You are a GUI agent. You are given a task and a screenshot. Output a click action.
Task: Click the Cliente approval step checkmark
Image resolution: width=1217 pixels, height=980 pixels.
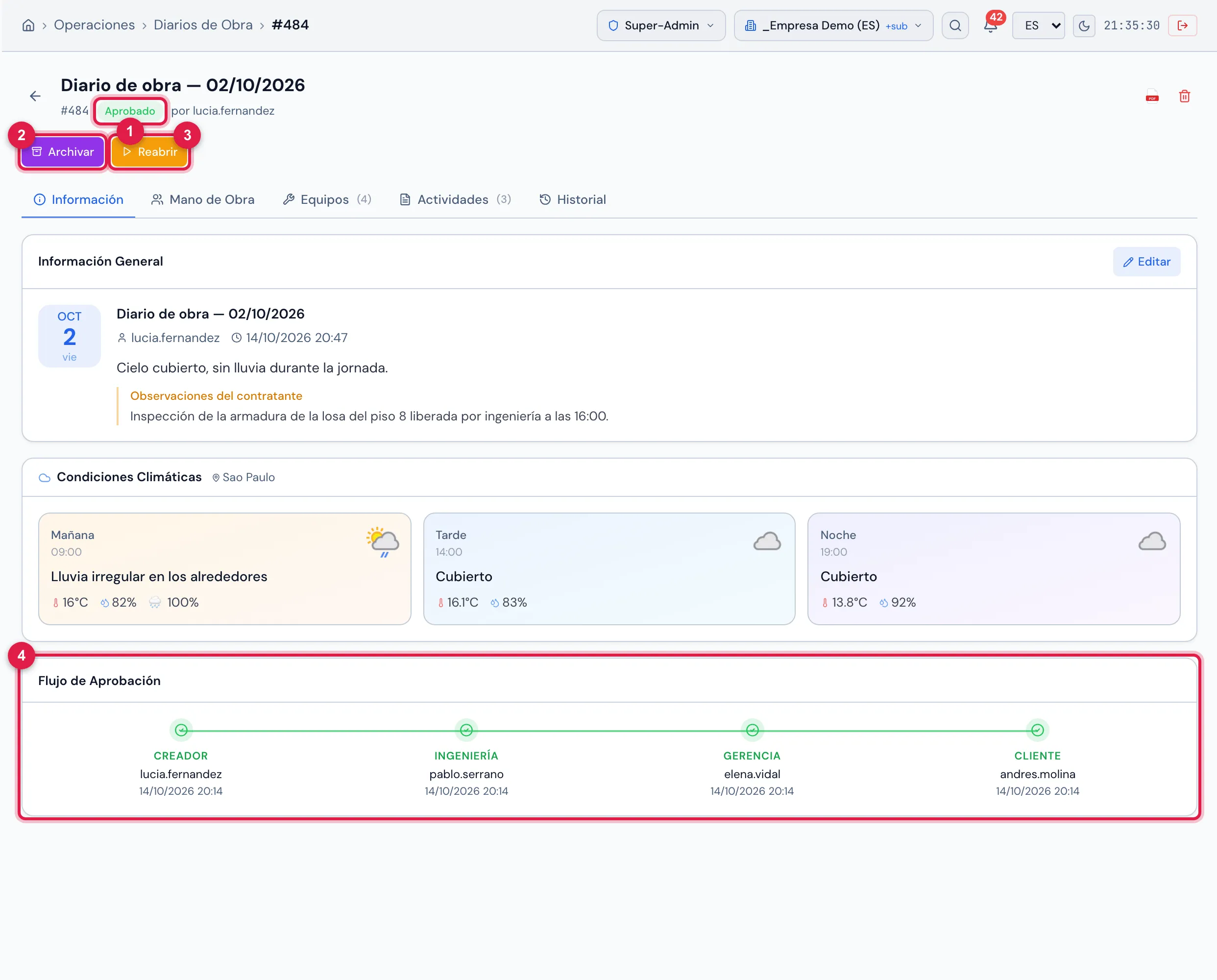click(x=1038, y=730)
